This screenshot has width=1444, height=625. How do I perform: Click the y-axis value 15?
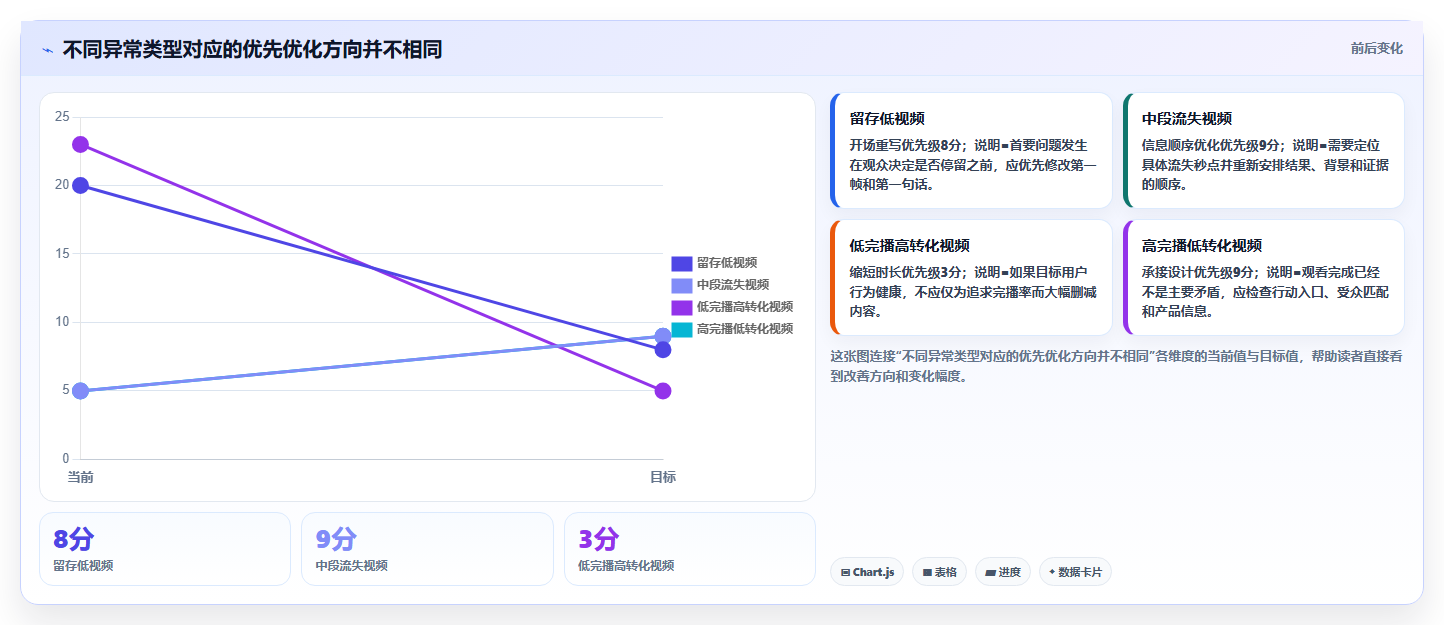(x=62, y=254)
